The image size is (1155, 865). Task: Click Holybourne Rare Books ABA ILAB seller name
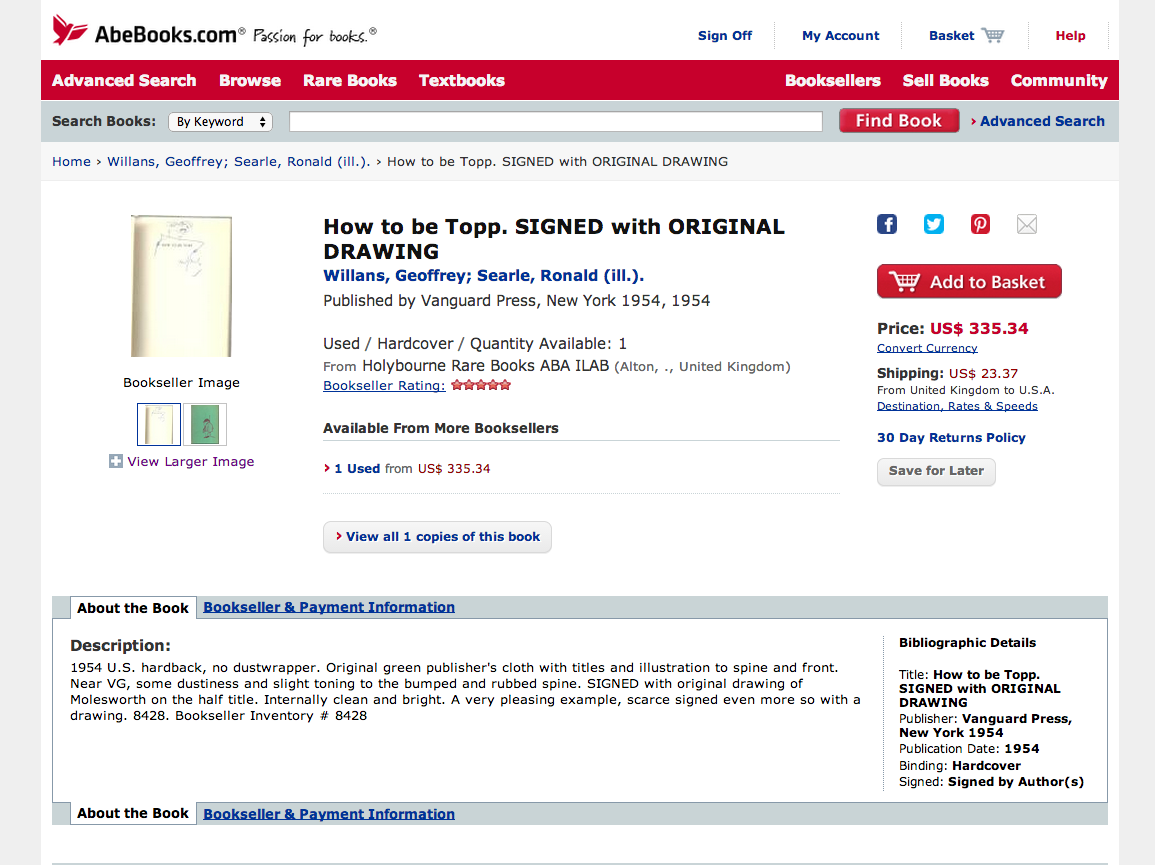point(485,365)
